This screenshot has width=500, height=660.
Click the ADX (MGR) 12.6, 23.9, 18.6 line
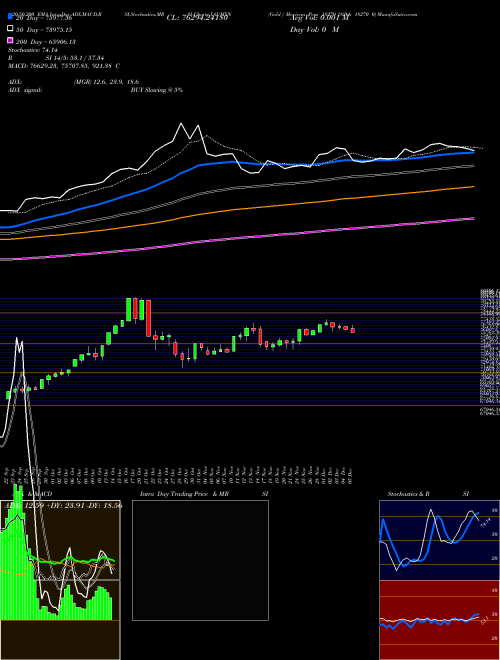click(x=74, y=82)
